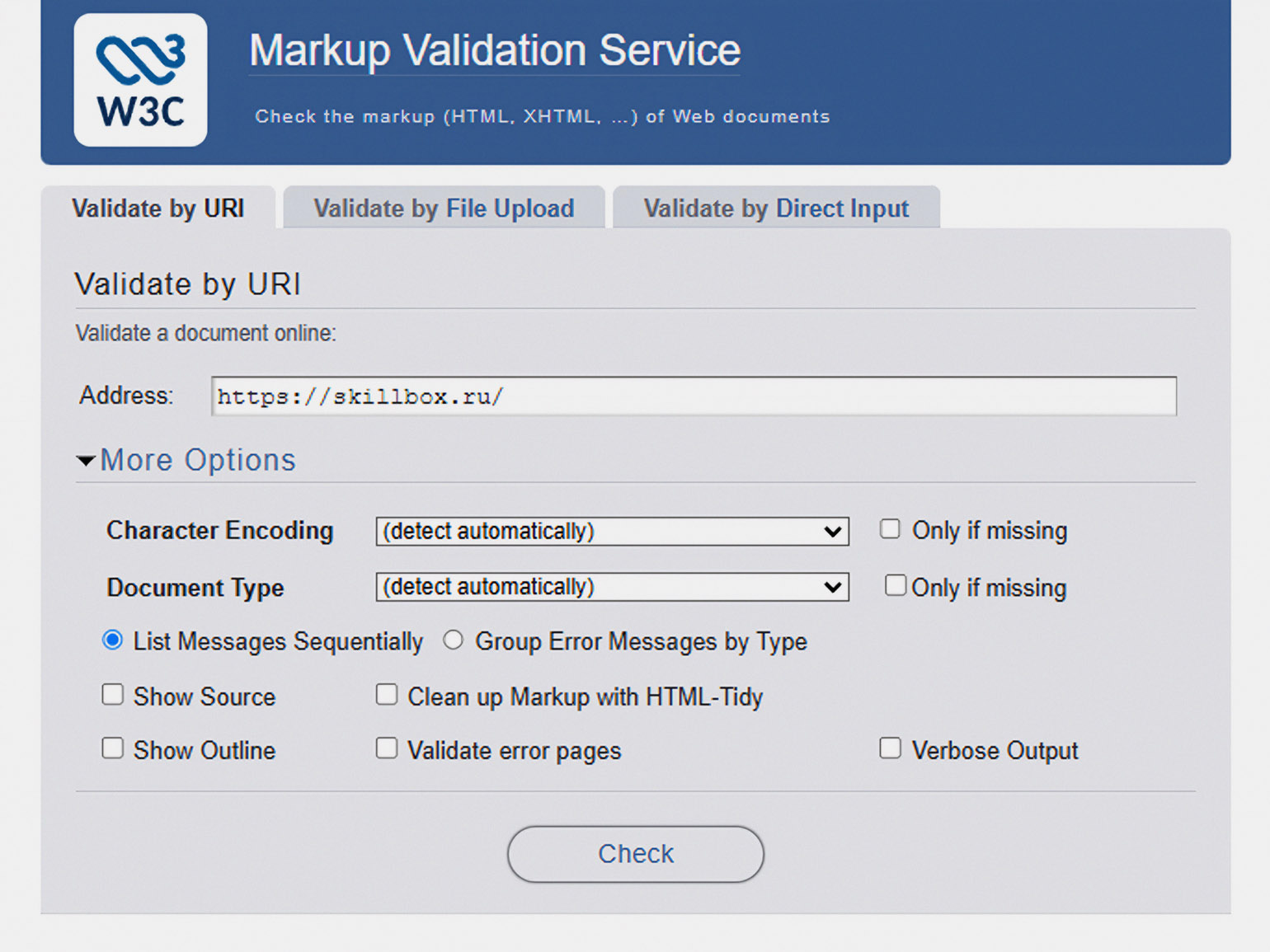Enable Only if missing for Document Type

(x=895, y=586)
